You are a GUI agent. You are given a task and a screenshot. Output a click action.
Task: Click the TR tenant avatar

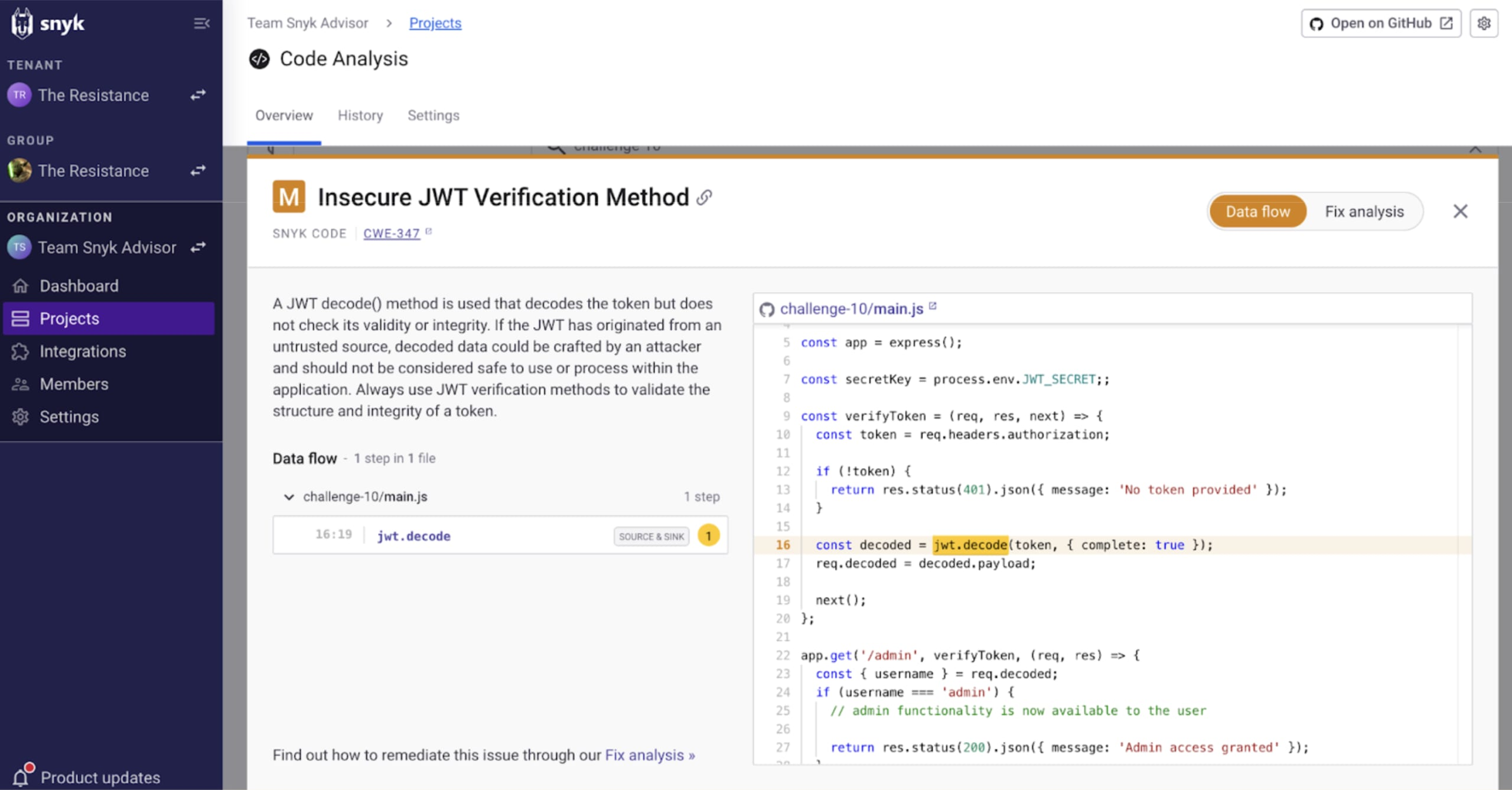(19, 95)
